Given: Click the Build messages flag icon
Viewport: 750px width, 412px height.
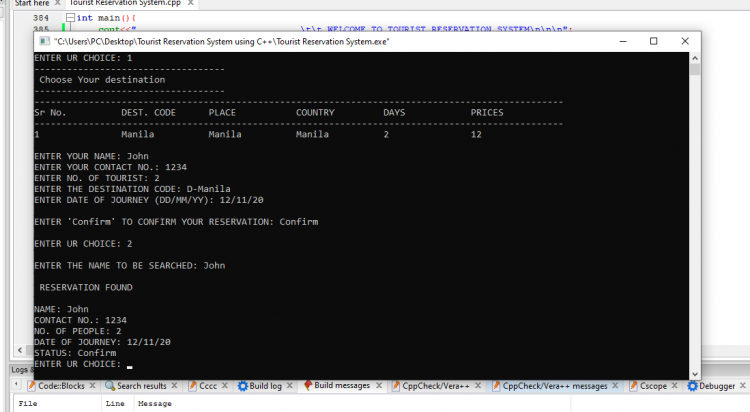Looking at the screenshot, I should [308, 385].
